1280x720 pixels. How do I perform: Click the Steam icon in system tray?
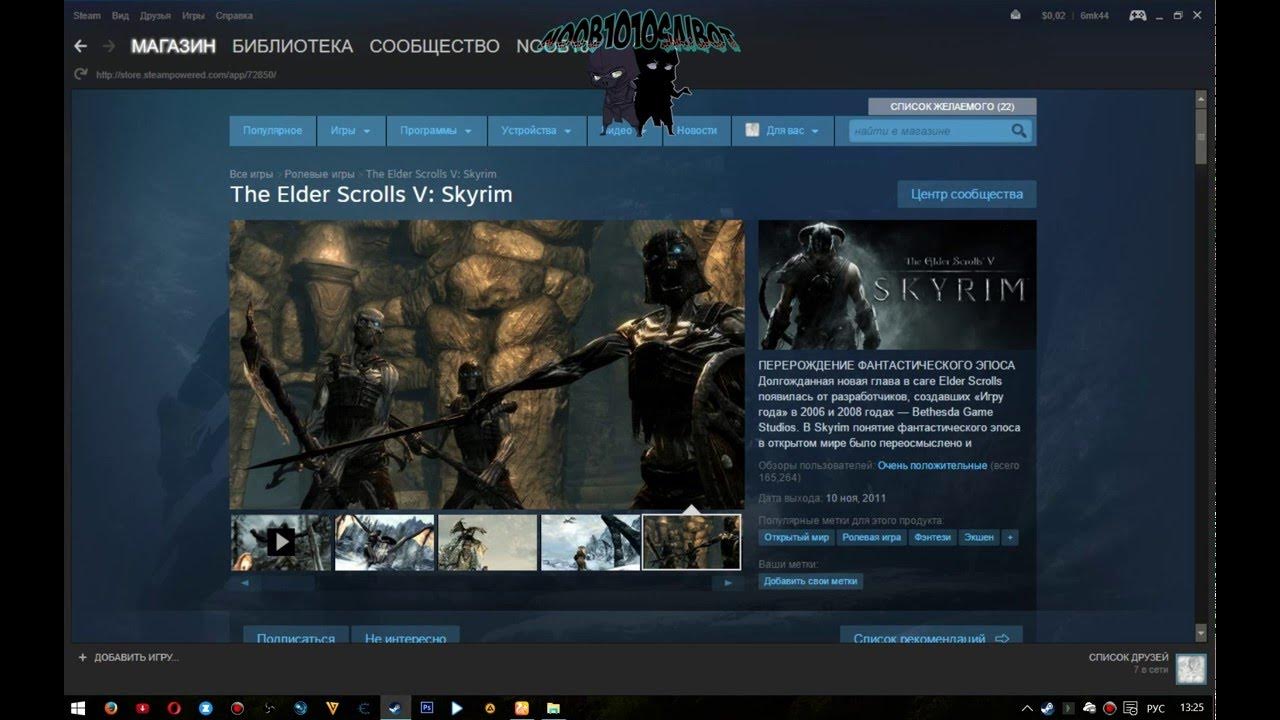pos(1047,708)
